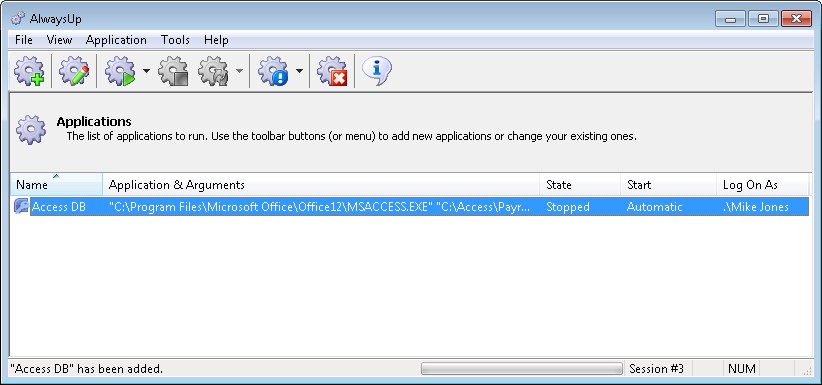Close the AlwaysUp window

pos(796,19)
